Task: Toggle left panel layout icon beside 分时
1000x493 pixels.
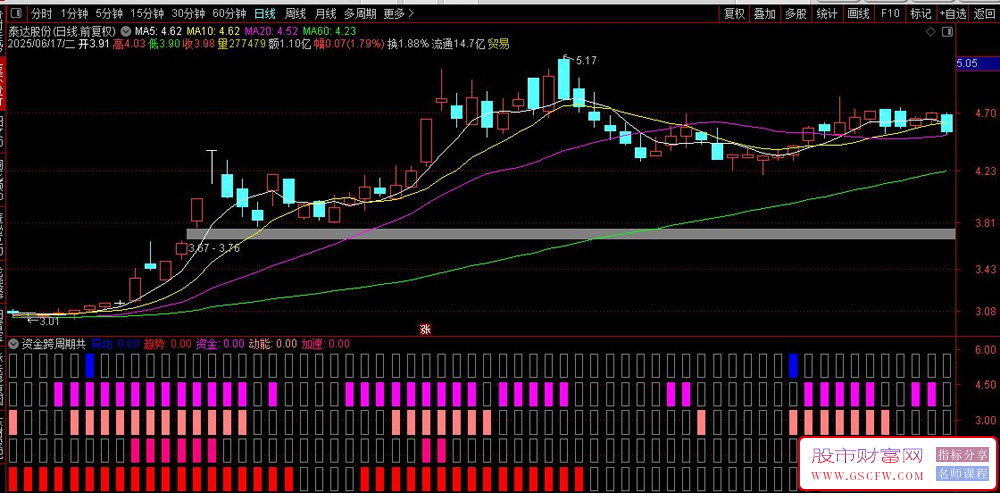Action: (17, 13)
